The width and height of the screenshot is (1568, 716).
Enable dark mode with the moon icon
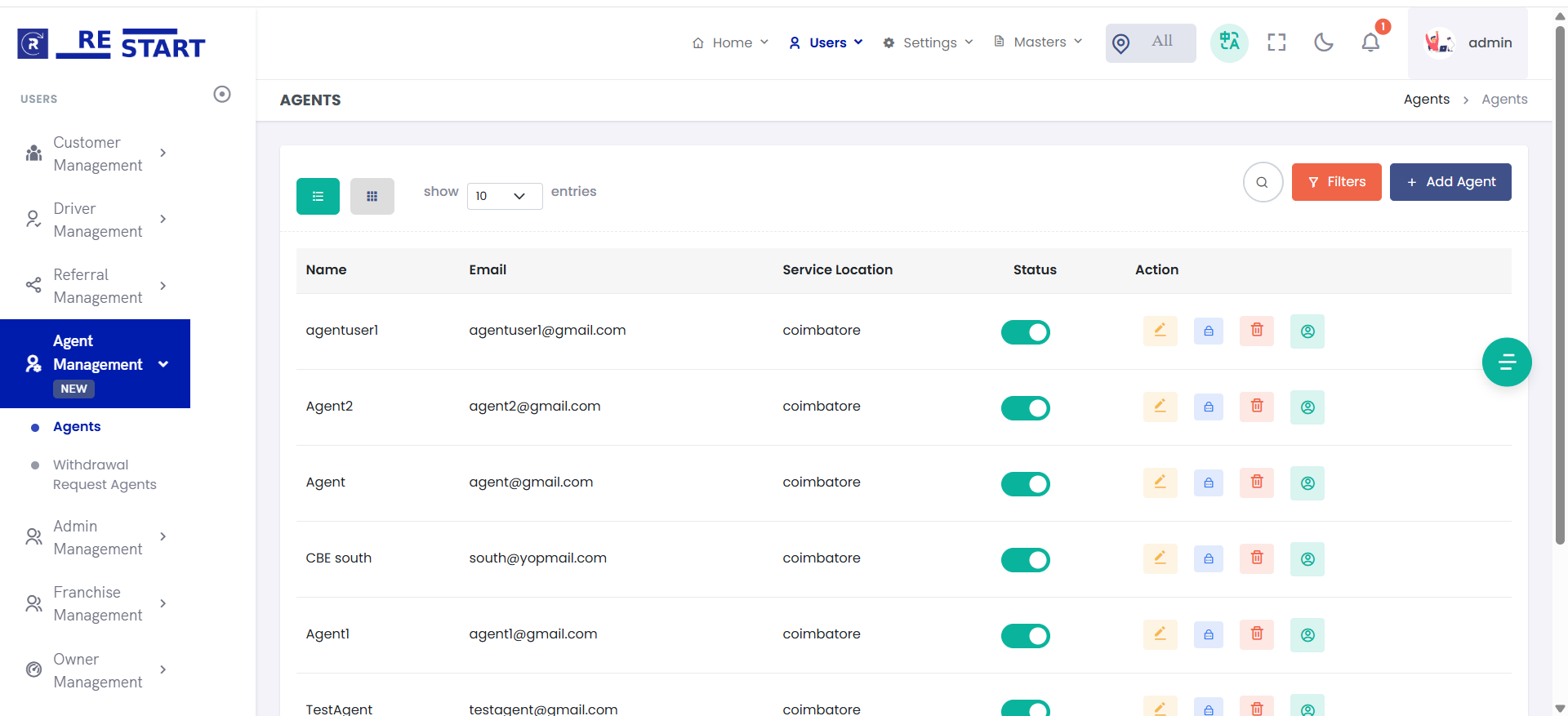(1323, 42)
